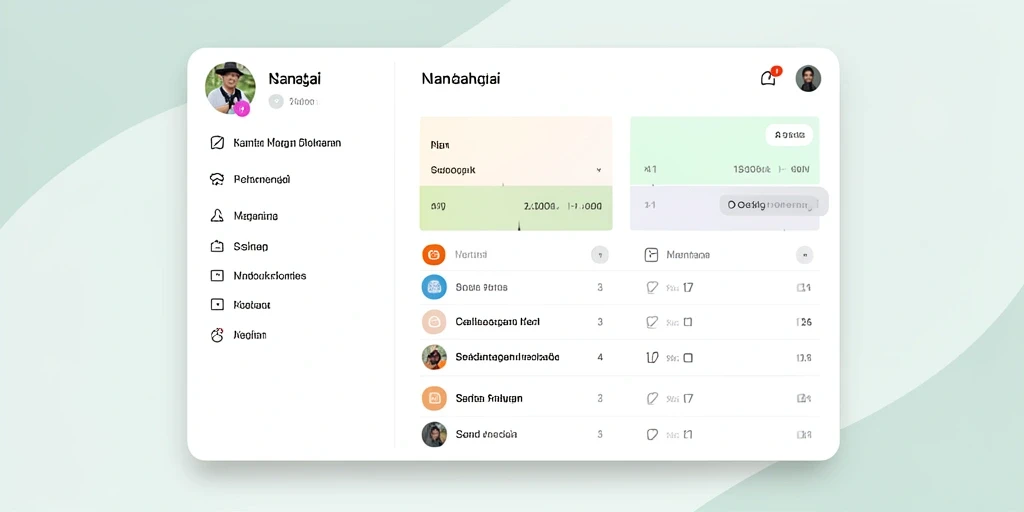Open the notification bell in the header
1024x512 pixels.
[x=769, y=78]
